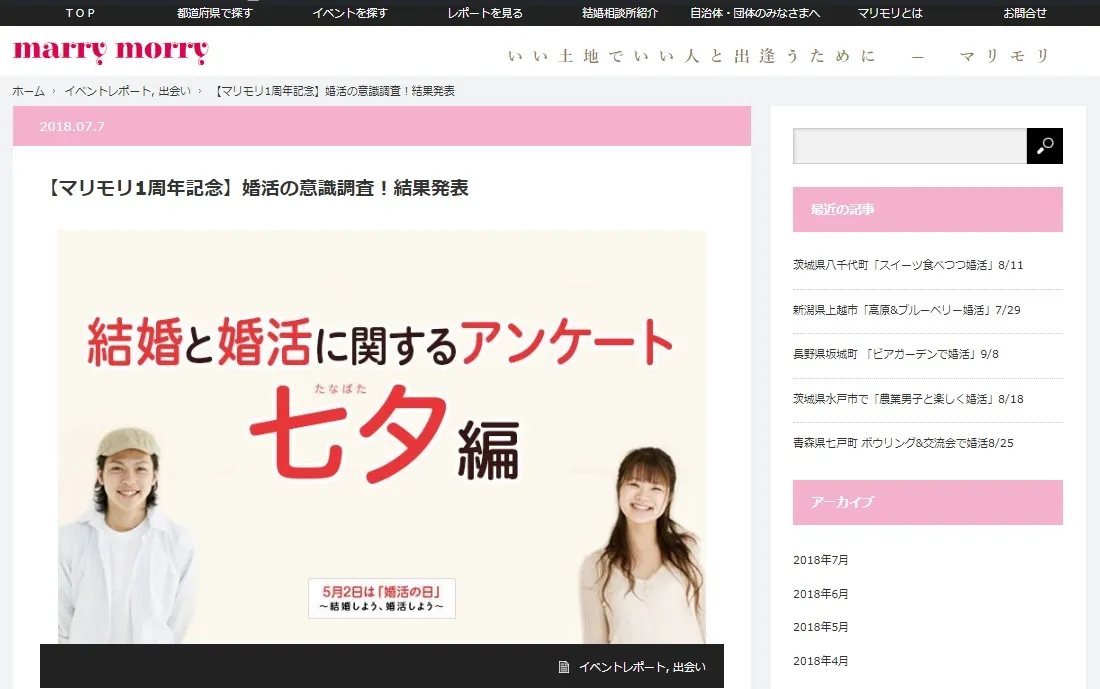This screenshot has width=1100, height=689.
Task: Open the TOP menu item
Action: pos(81,13)
